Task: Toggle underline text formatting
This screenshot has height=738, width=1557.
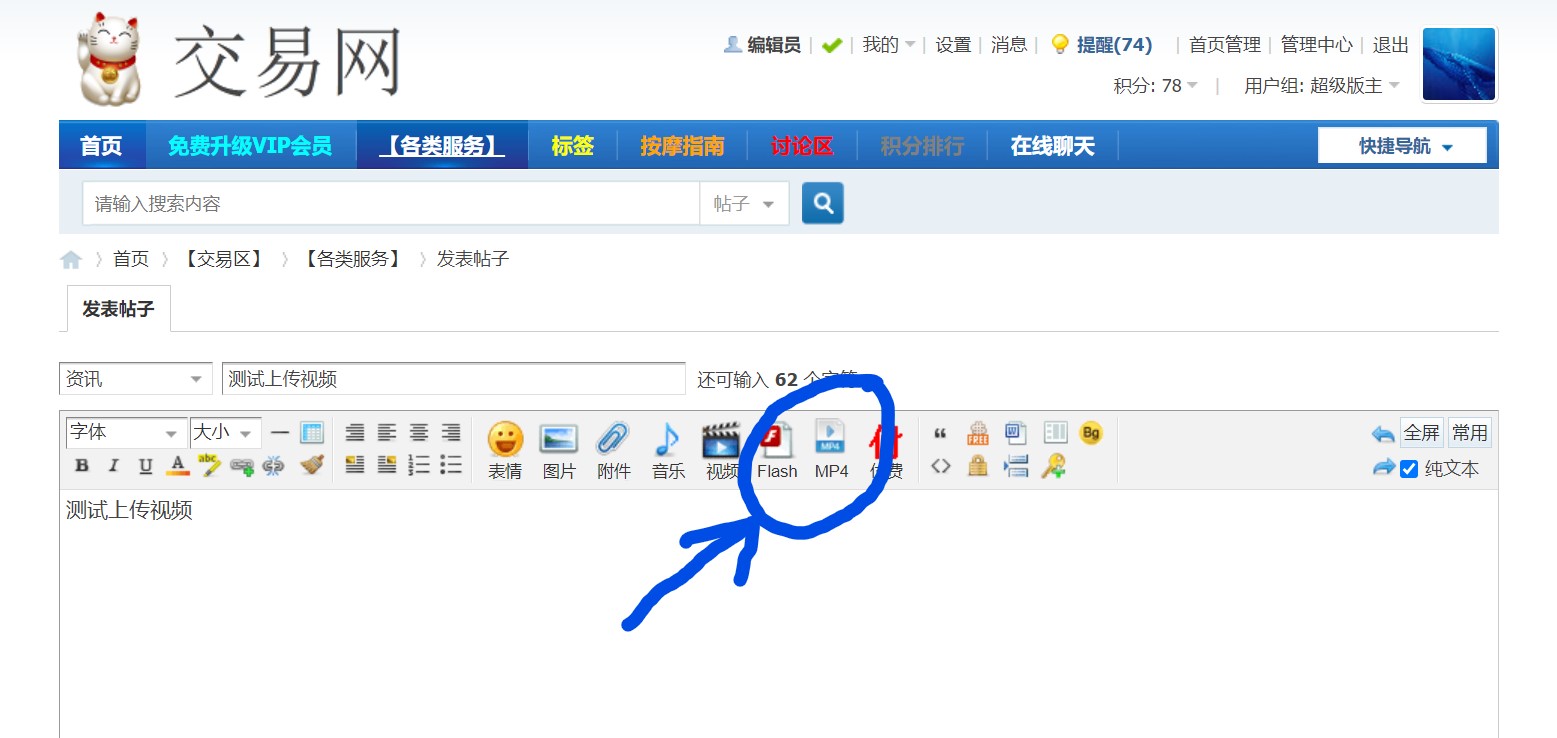Action: pyautogui.click(x=146, y=466)
